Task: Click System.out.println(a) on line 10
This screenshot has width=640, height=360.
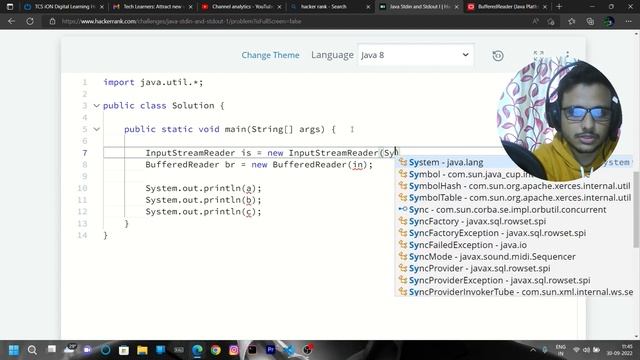Action: (x=203, y=189)
